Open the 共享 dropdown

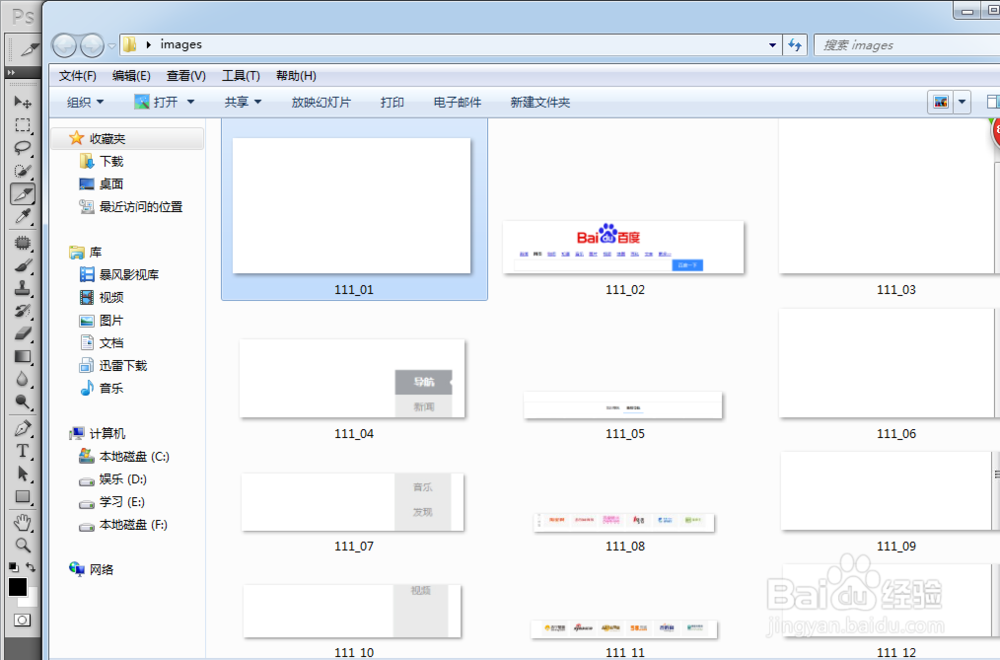coord(243,102)
